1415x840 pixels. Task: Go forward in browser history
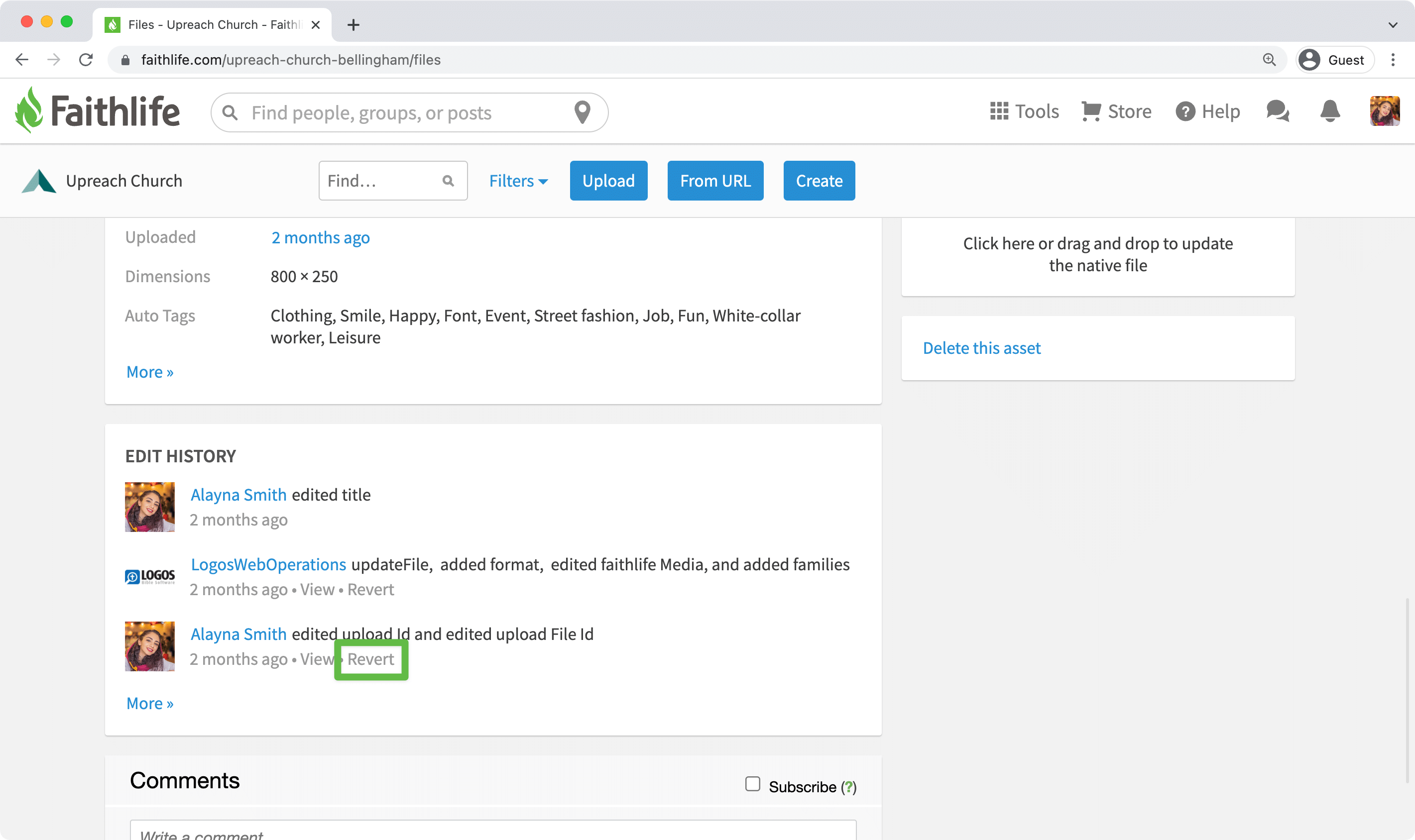click(x=54, y=59)
